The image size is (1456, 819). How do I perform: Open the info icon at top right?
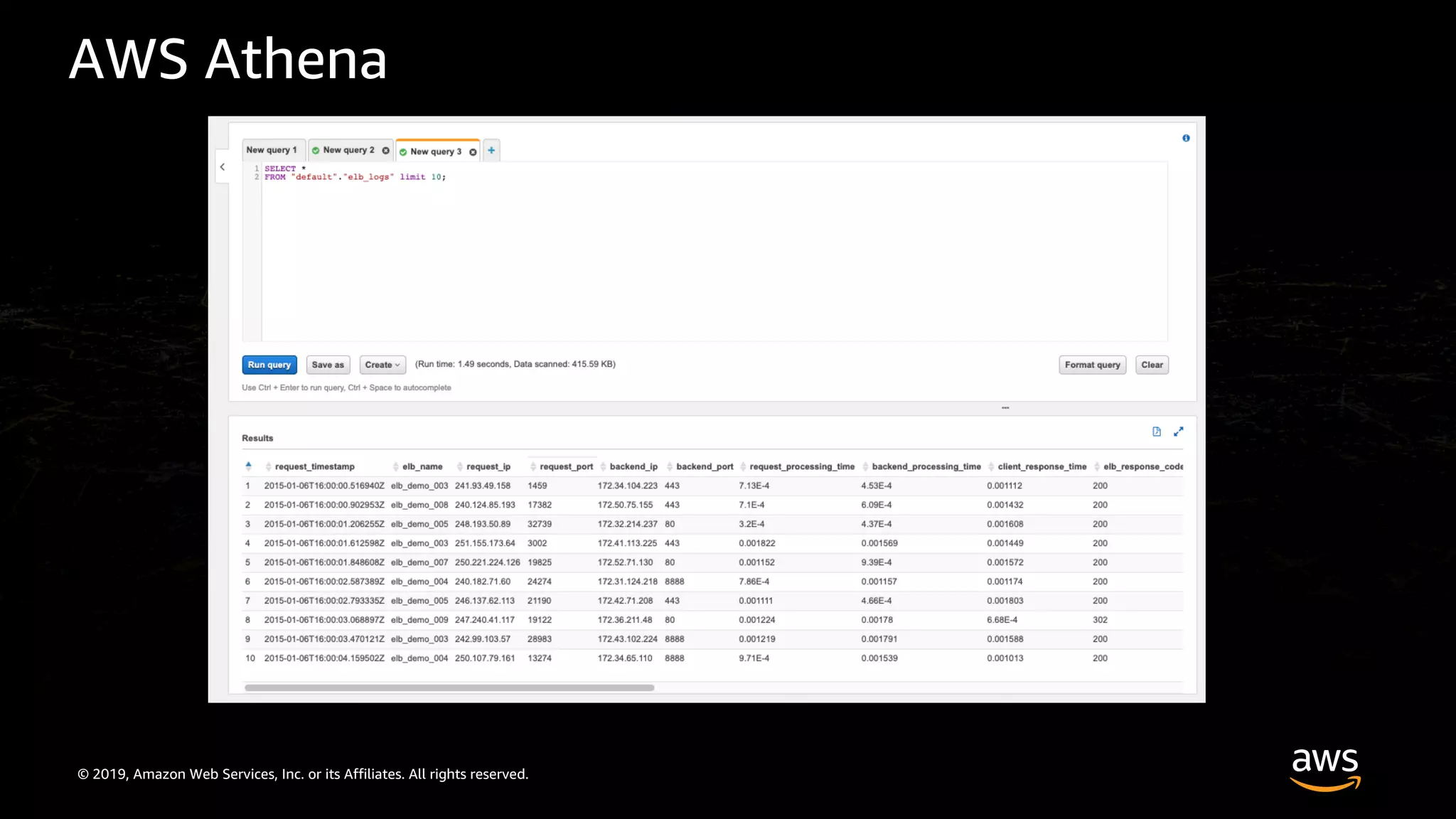tap(1186, 138)
